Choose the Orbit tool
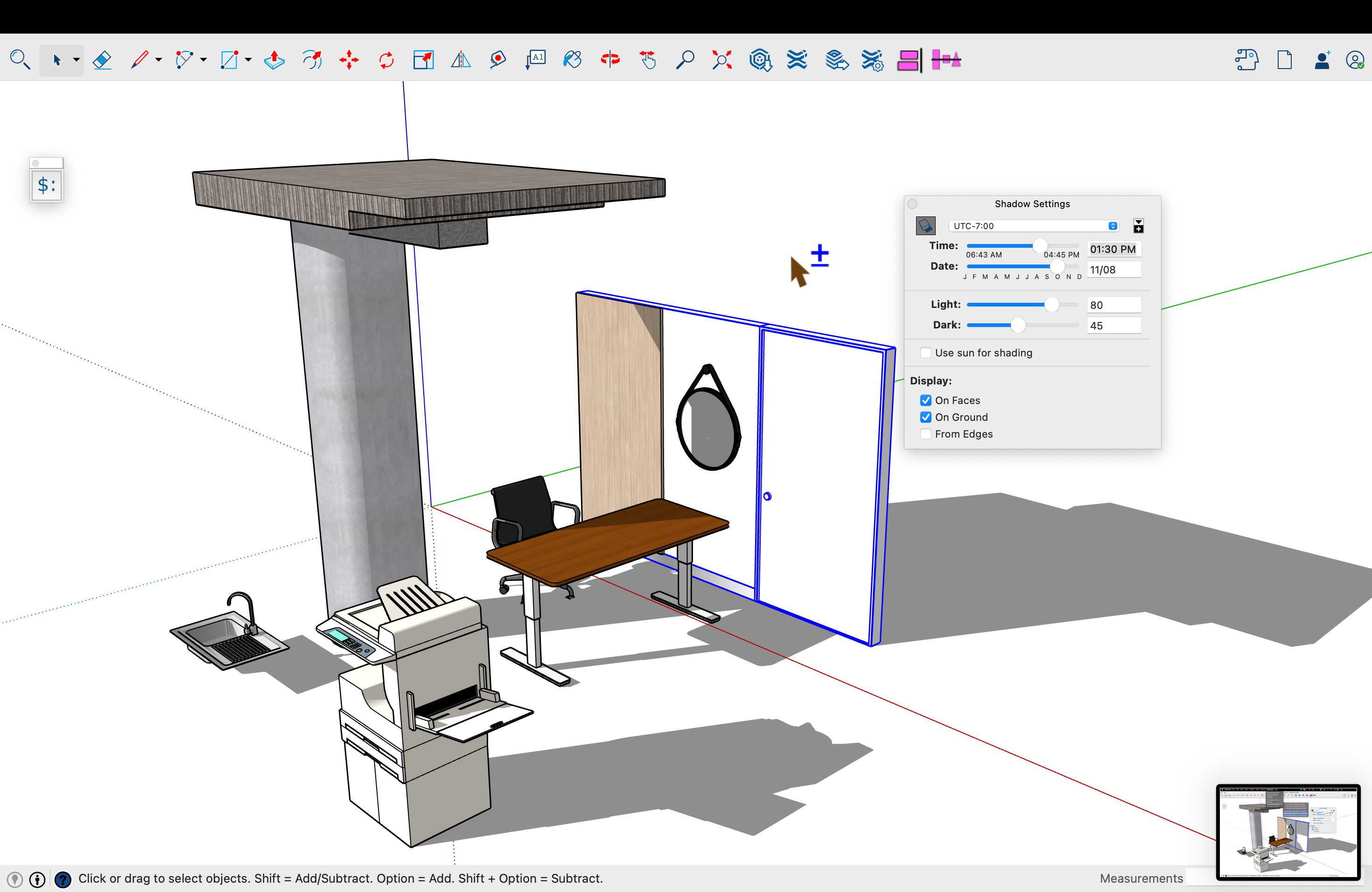This screenshot has height=892, width=1372. pos(610,60)
